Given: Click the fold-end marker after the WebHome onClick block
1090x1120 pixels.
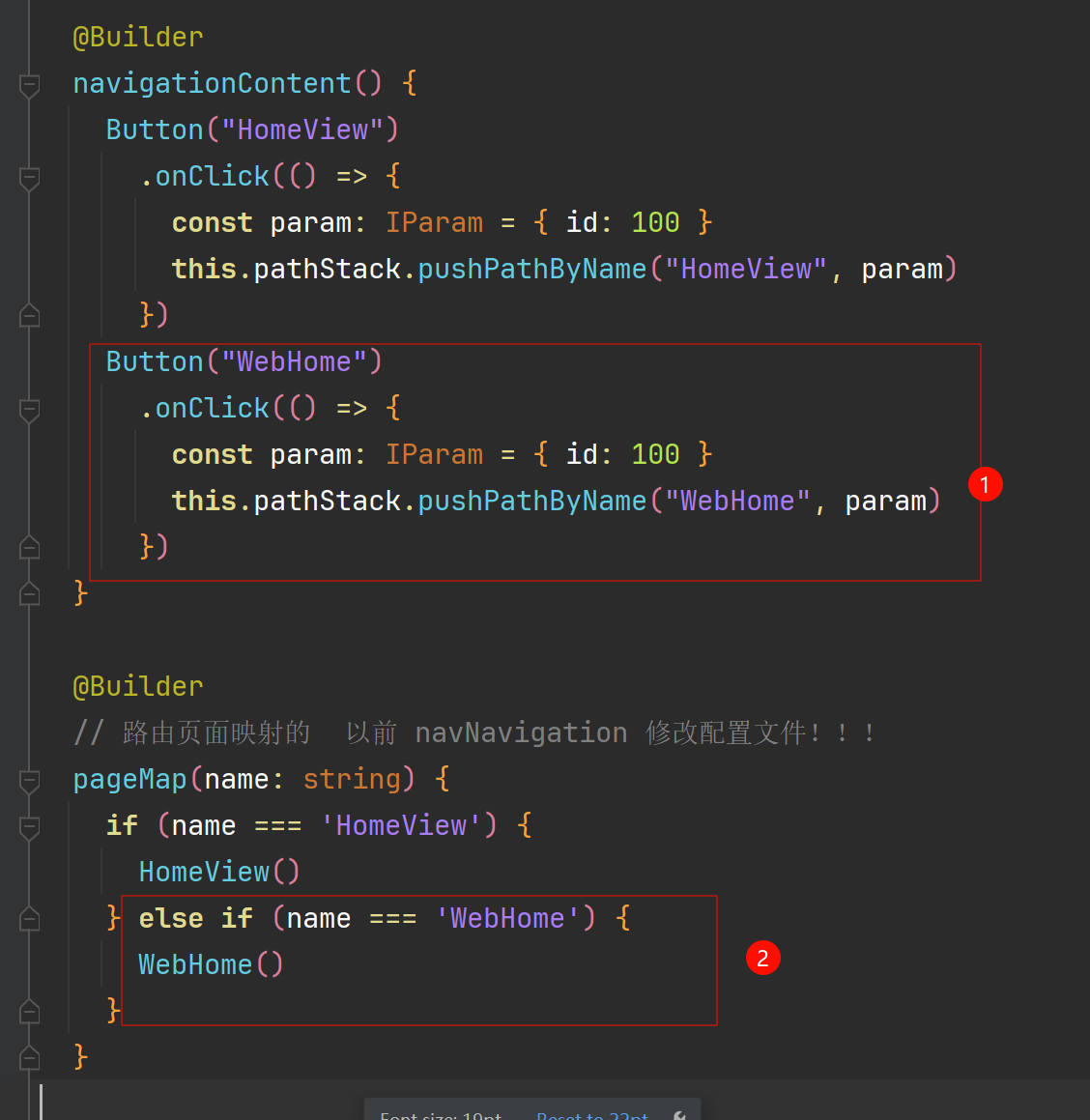Looking at the screenshot, I should (x=29, y=546).
